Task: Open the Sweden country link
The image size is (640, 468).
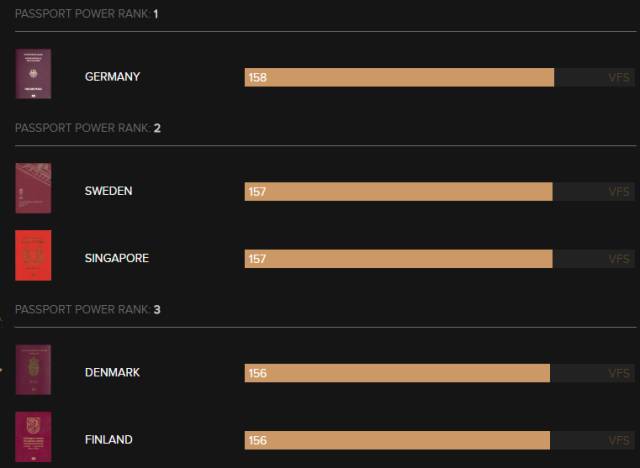Action: [x=108, y=191]
